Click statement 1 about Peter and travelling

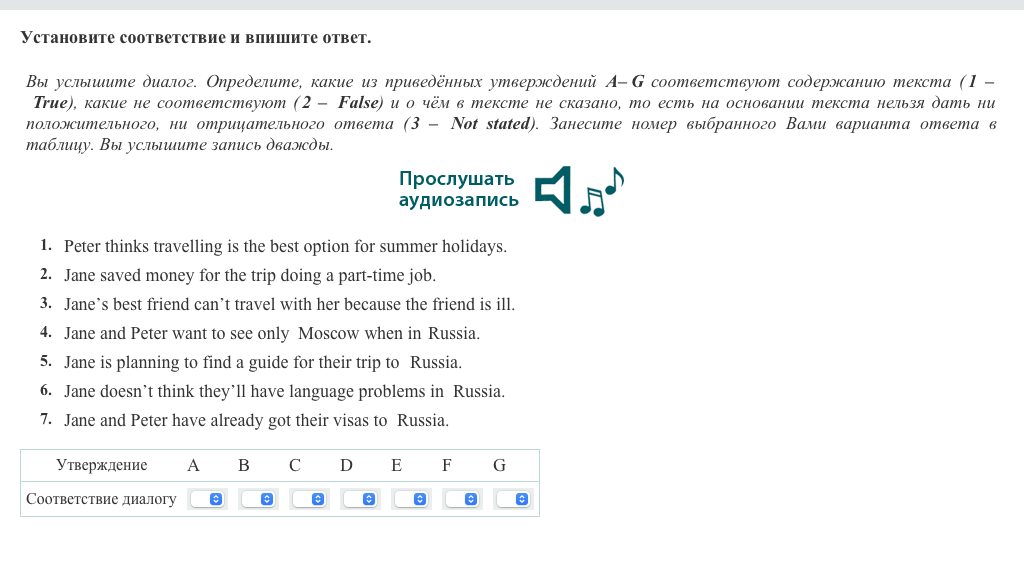pyautogui.click(x=285, y=246)
